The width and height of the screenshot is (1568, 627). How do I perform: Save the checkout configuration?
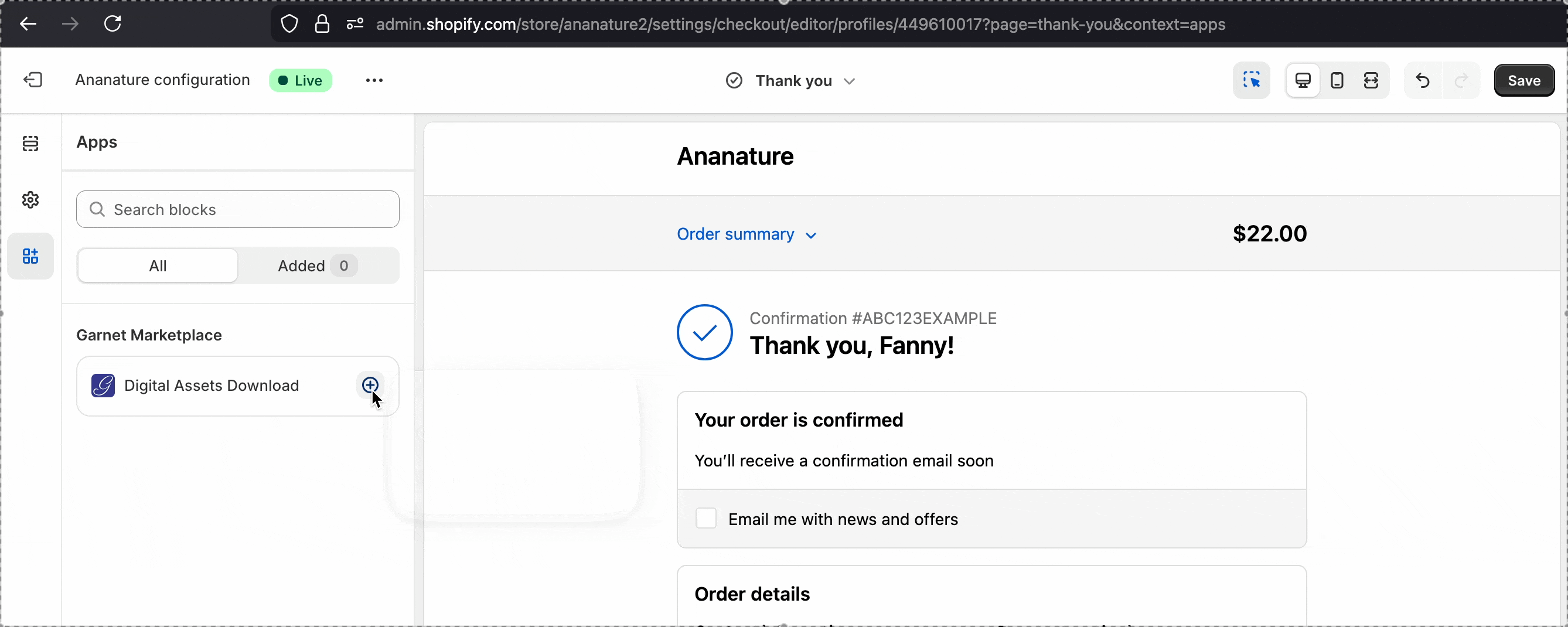point(1523,80)
